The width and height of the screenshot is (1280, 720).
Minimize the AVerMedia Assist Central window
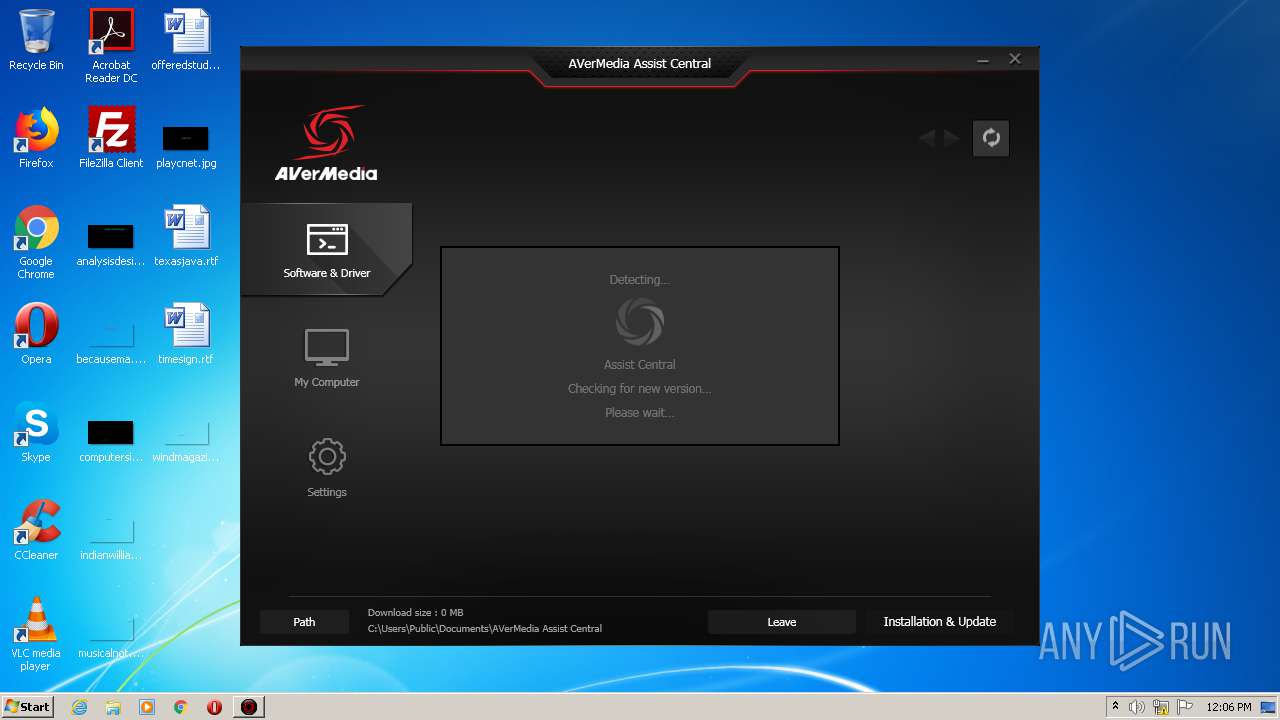[983, 60]
